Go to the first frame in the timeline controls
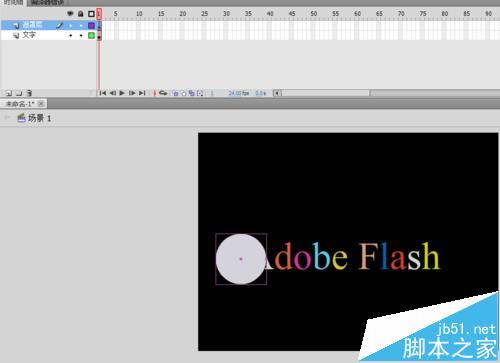This screenshot has width=500, height=363. click(103, 93)
